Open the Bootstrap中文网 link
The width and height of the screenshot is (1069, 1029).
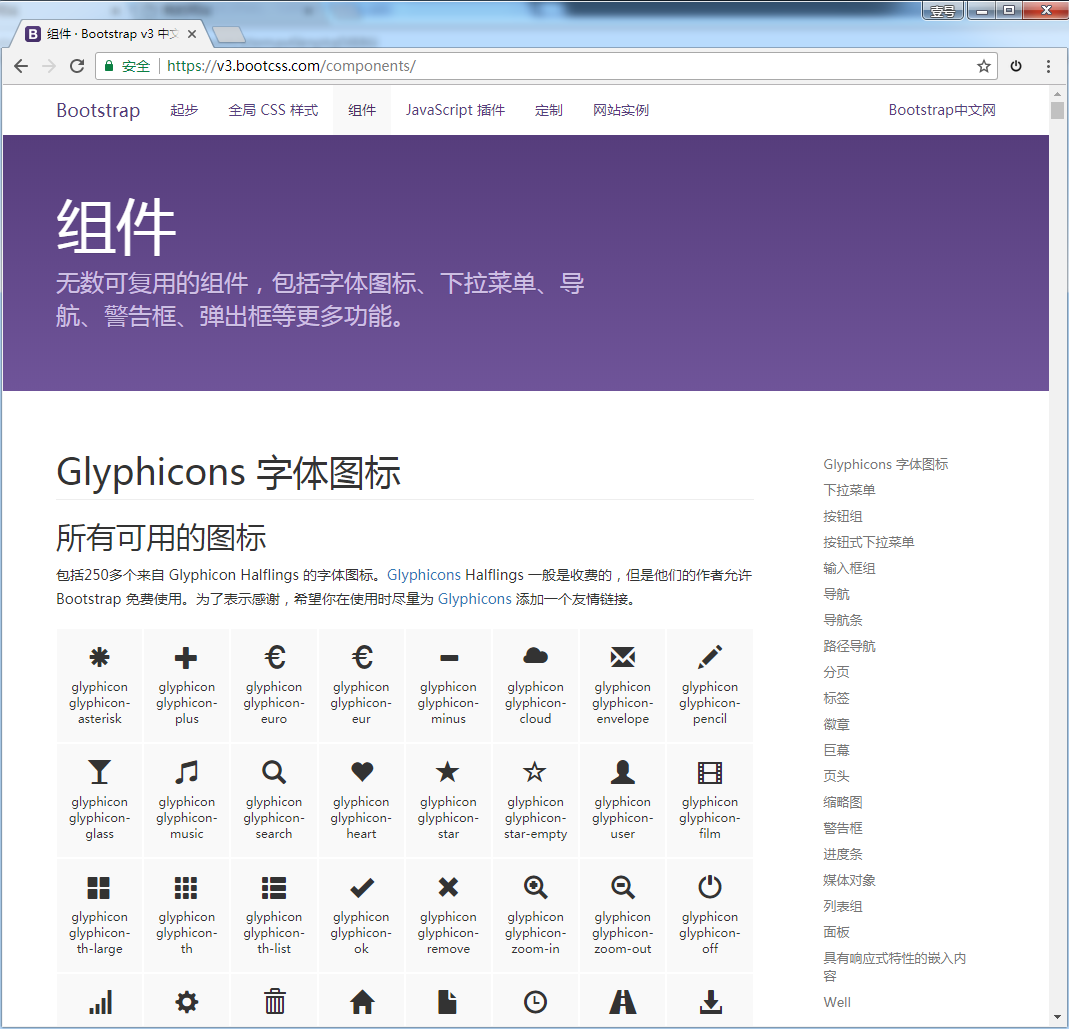(942, 110)
